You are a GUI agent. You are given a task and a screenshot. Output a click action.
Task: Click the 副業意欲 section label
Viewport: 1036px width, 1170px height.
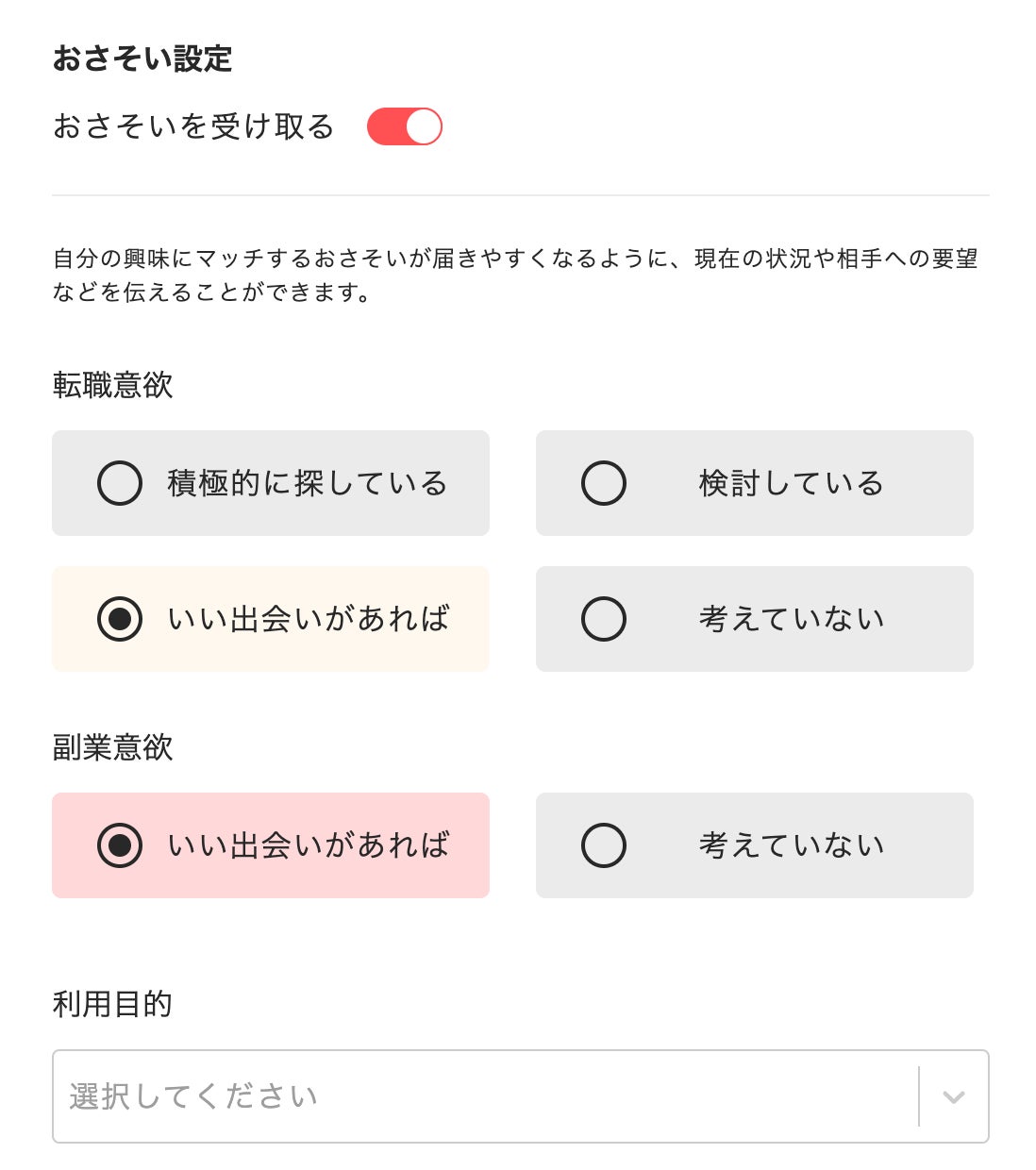point(113,747)
